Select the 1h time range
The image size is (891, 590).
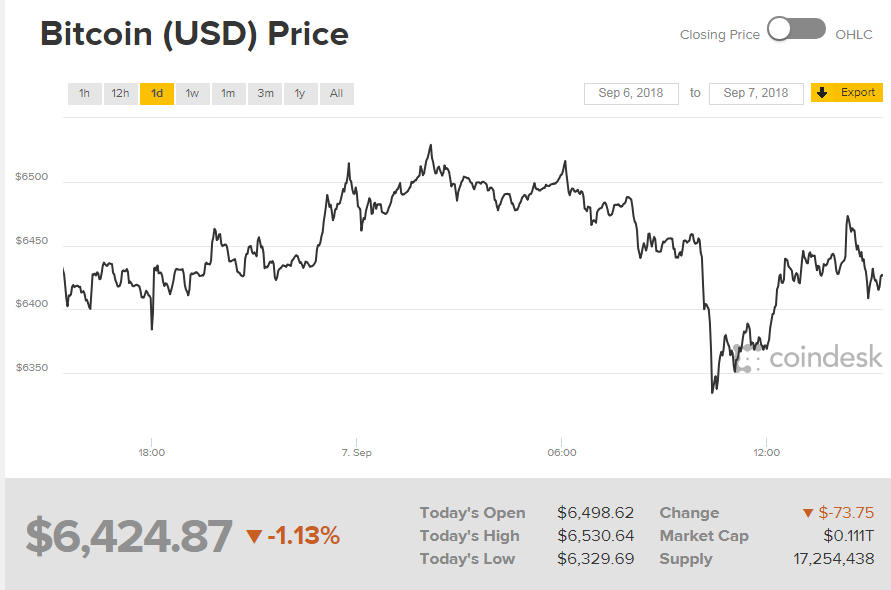pos(85,94)
